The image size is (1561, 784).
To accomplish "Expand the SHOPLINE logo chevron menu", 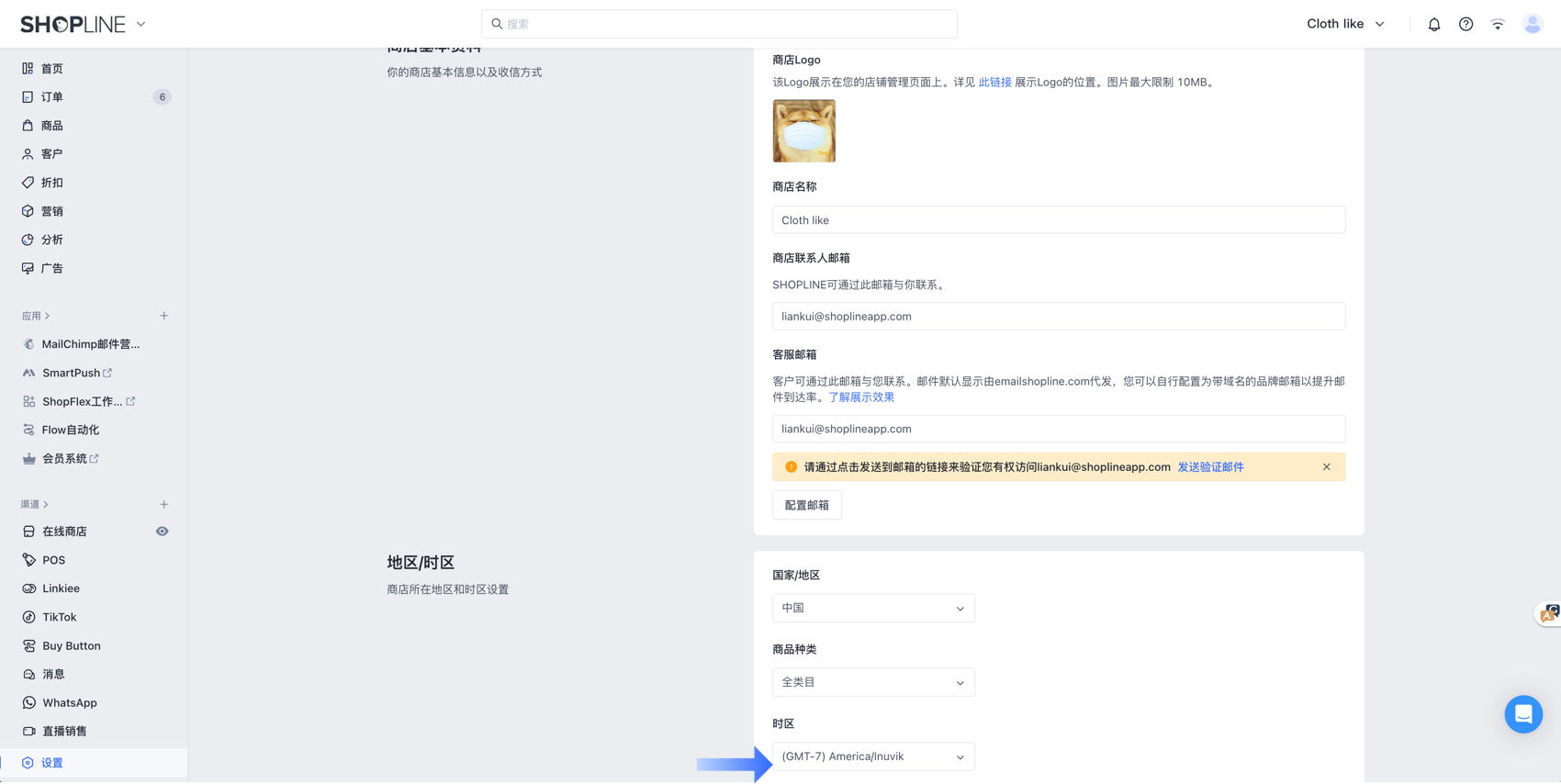I will tap(140, 25).
